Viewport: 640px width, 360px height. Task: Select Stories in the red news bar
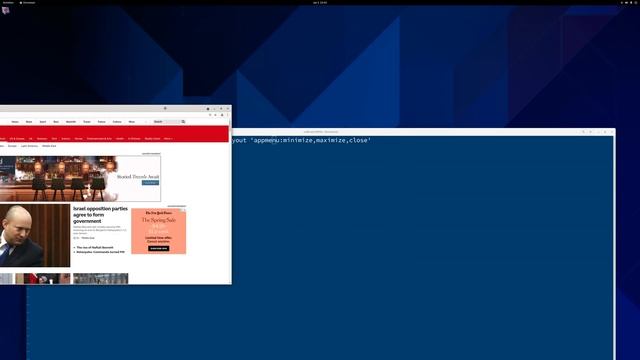coord(78,139)
